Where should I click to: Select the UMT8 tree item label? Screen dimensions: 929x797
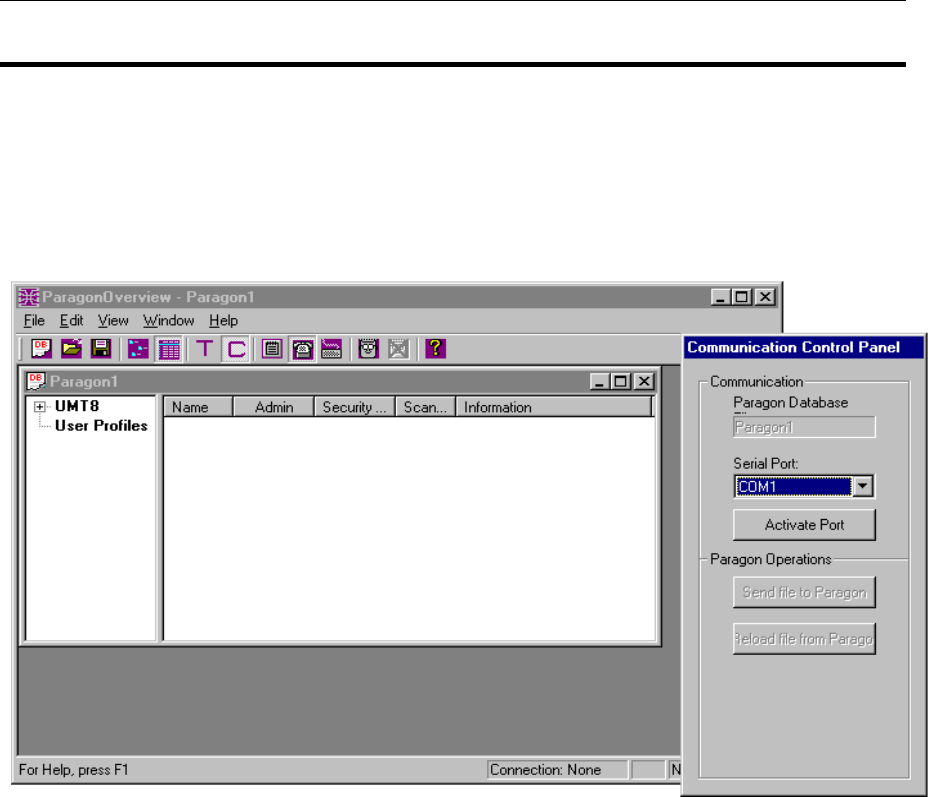(77, 406)
